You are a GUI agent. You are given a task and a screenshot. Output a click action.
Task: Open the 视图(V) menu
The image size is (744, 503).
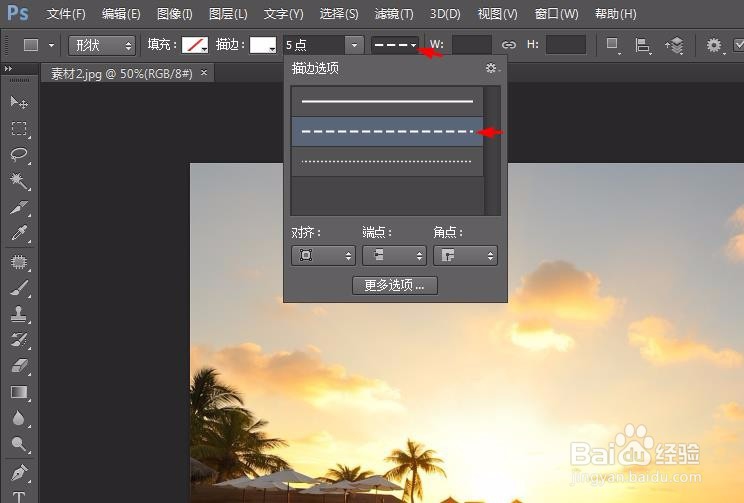click(x=497, y=14)
